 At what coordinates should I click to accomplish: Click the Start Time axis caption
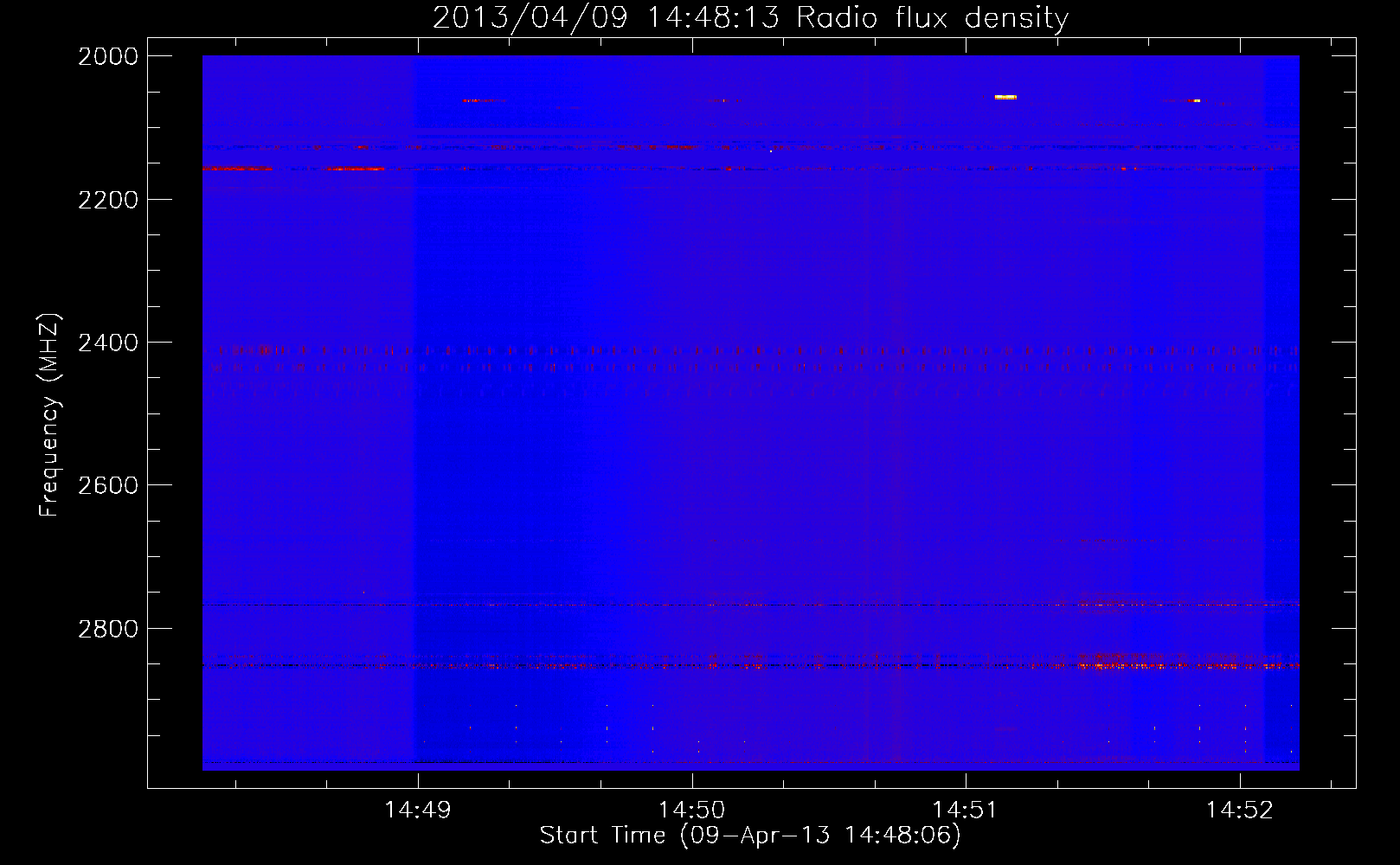point(750,836)
